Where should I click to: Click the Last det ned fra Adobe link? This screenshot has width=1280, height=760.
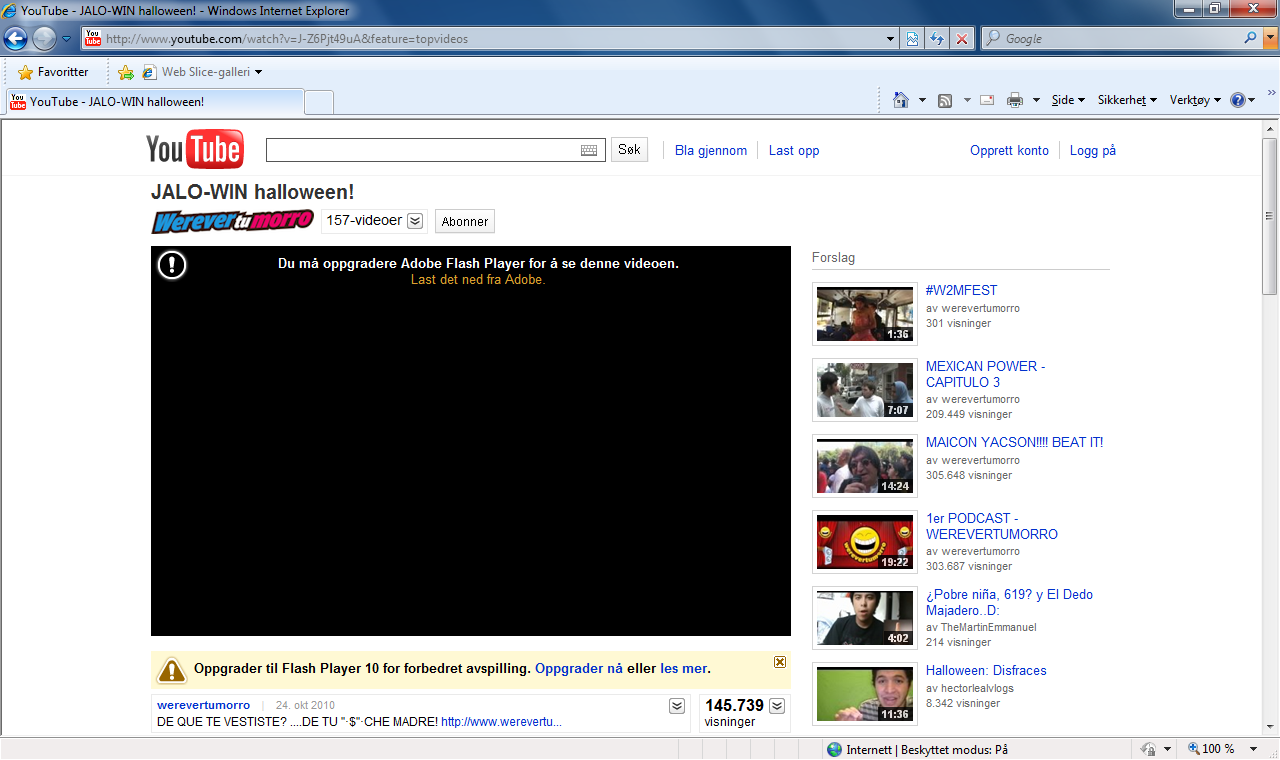pos(478,280)
